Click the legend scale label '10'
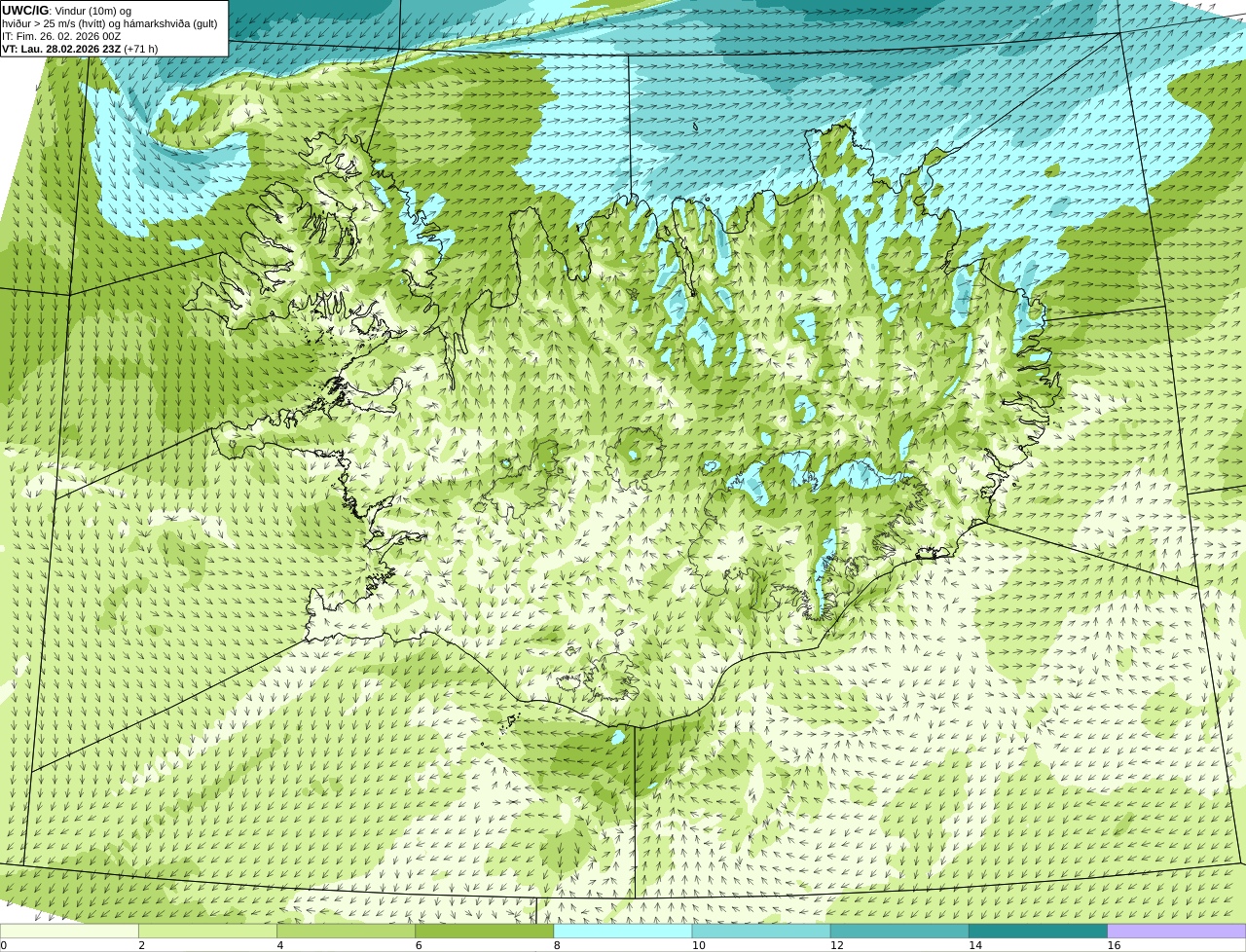The height and width of the screenshot is (952, 1246). click(698, 945)
